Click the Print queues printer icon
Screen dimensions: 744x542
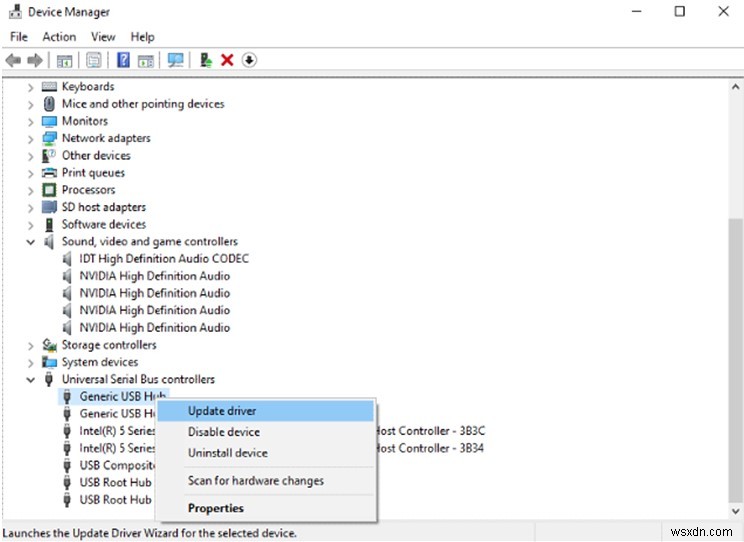coord(49,173)
